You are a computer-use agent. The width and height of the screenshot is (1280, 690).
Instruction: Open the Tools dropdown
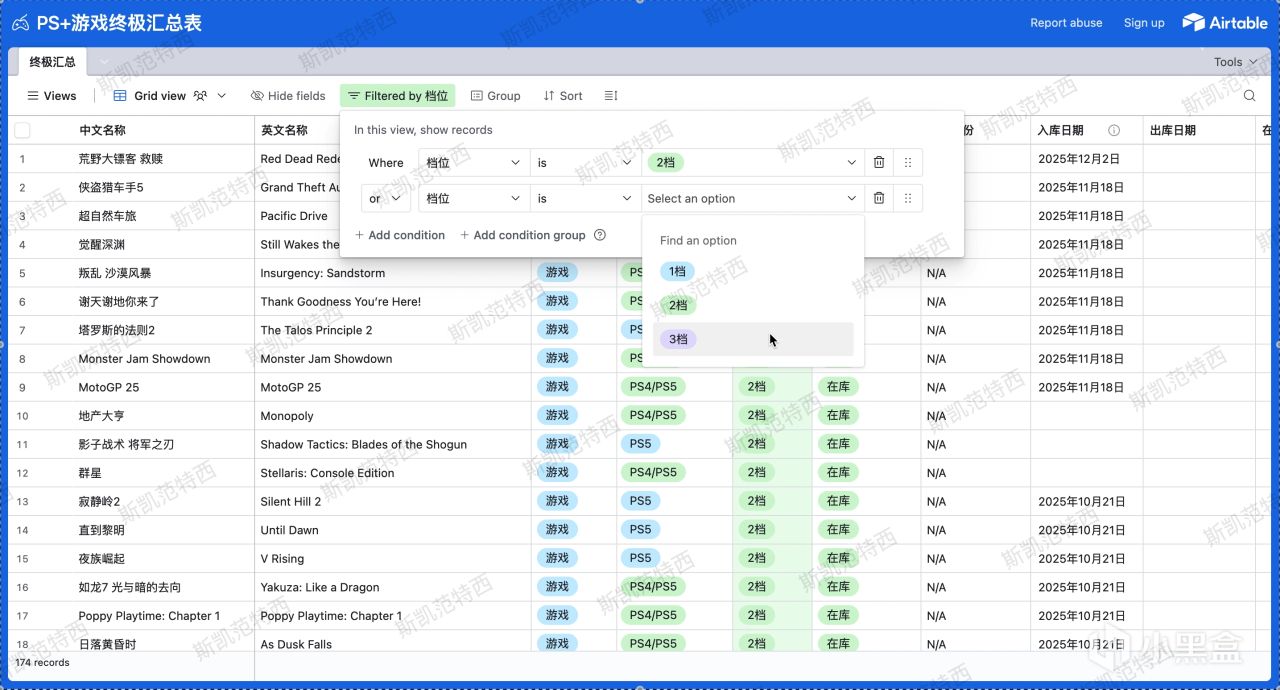coord(1235,62)
